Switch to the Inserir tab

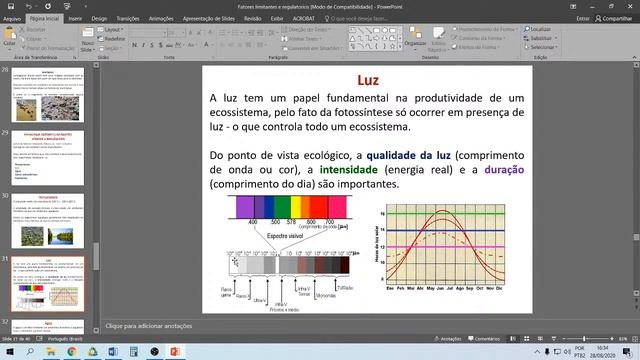(75, 19)
